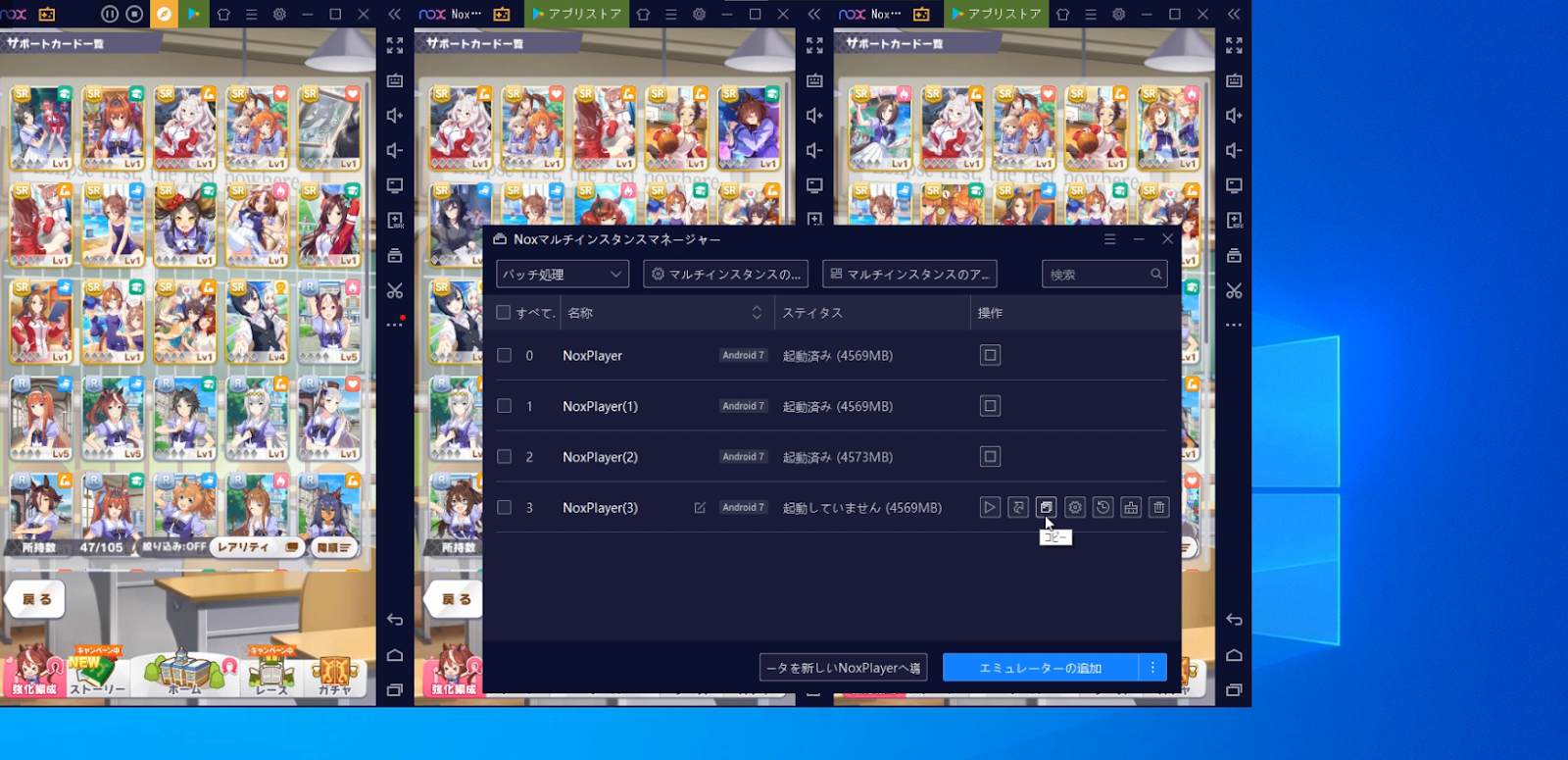Open the theme shirt icon in middle Nox title bar
Image resolution: width=1568 pixels, height=760 pixels.
point(643,14)
